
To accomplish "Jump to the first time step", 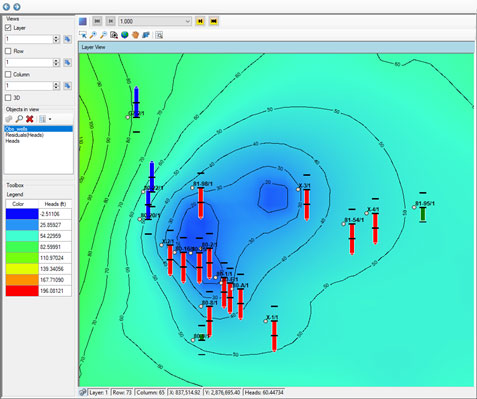I will [97, 21].
